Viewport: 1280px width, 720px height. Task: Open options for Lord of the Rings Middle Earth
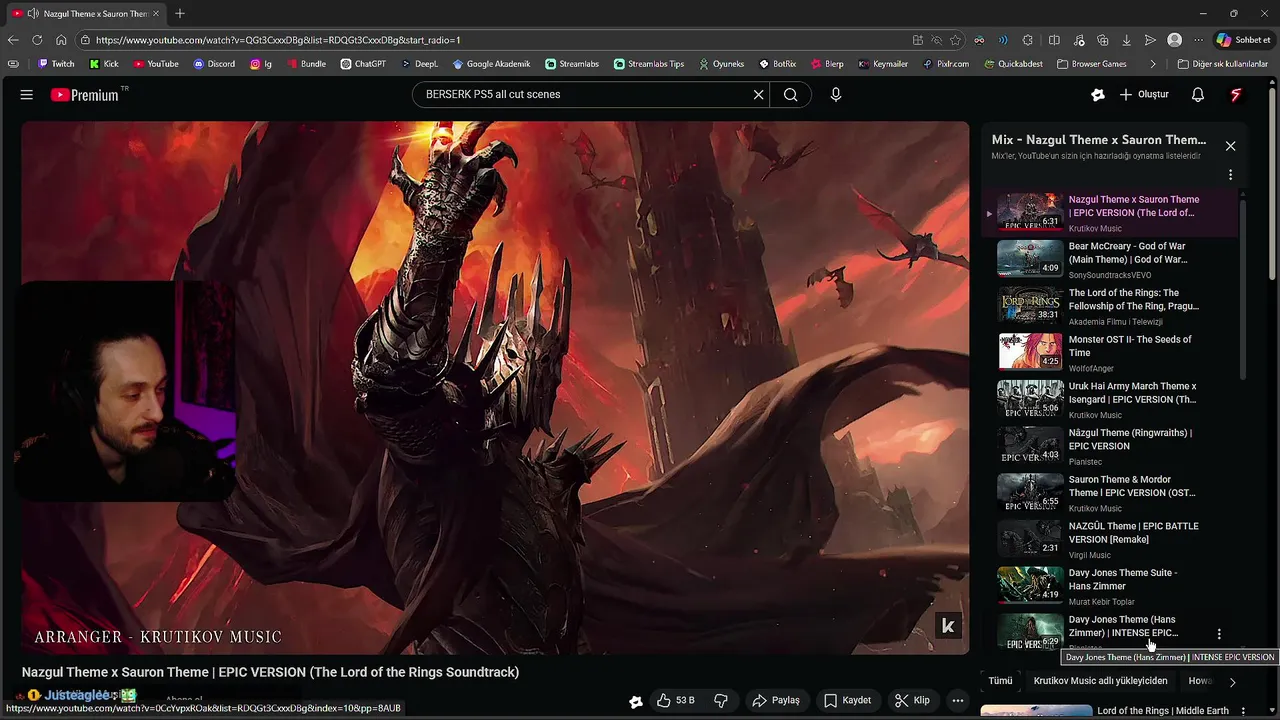(x=1243, y=711)
